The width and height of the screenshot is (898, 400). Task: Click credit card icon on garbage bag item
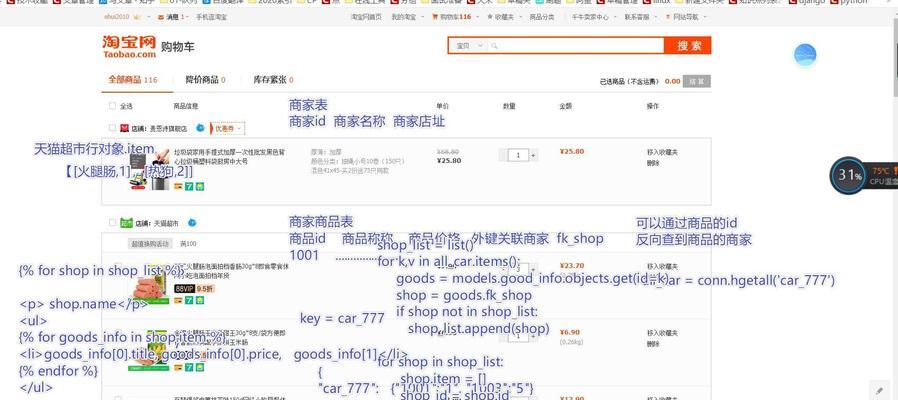point(178,186)
